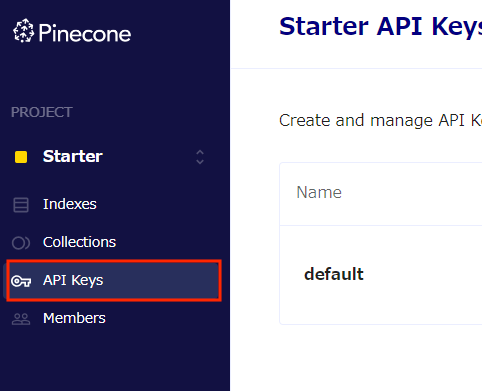The image size is (482, 391).
Task: Expand the Starter project switcher chevrons
Action: point(200,157)
